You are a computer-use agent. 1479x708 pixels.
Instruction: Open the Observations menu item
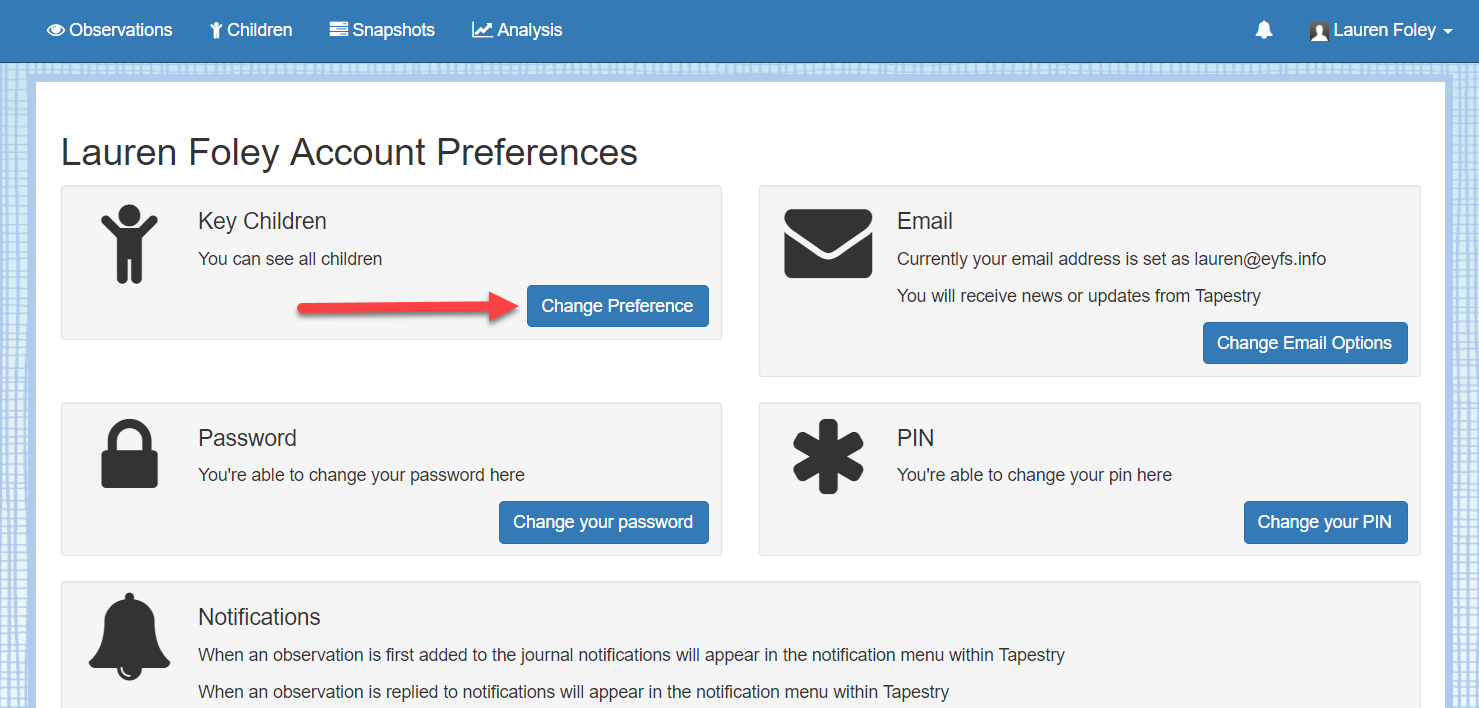(x=110, y=31)
